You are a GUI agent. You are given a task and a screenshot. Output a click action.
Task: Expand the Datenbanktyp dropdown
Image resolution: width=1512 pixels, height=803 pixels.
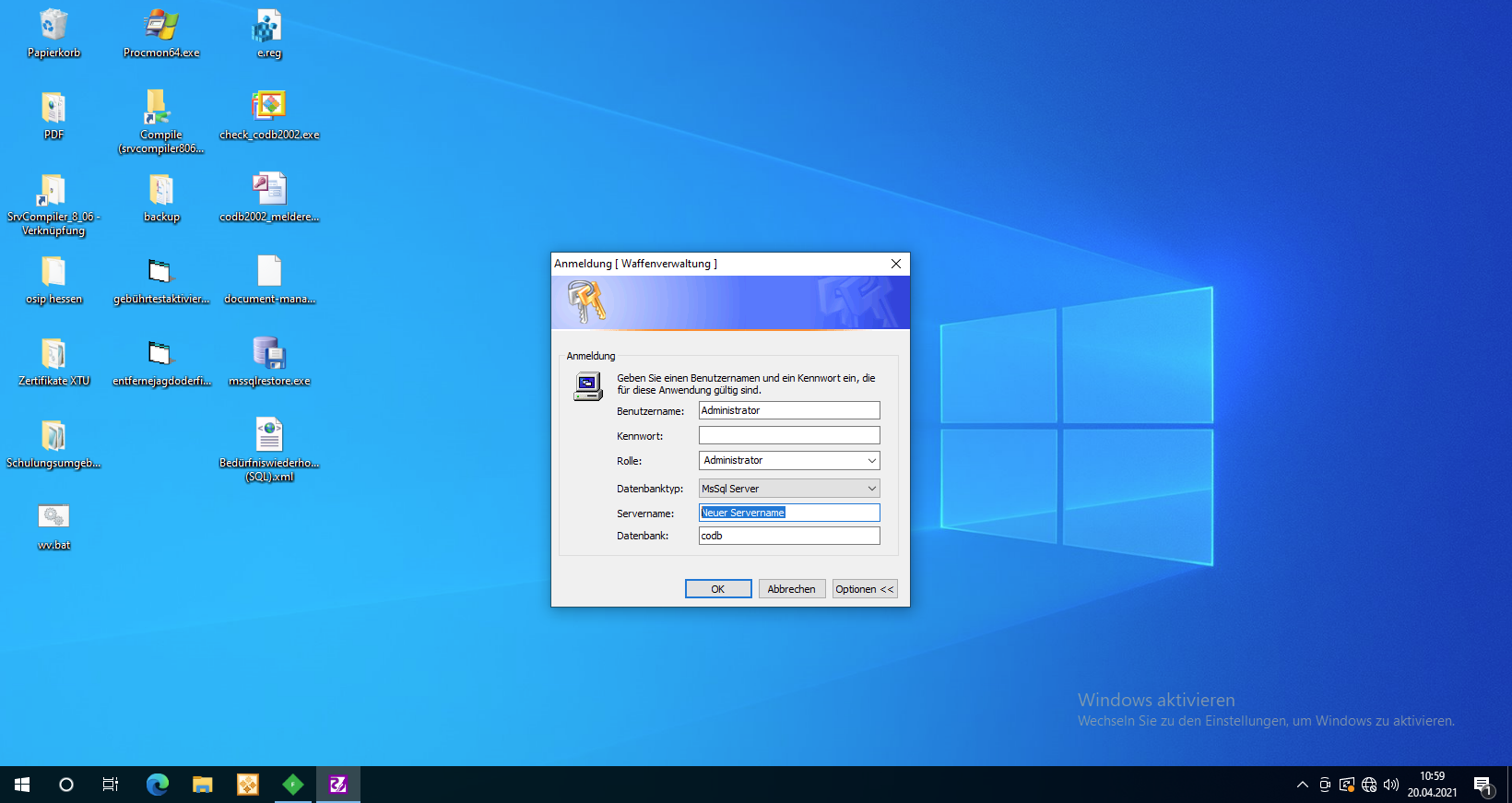tap(871, 489)
